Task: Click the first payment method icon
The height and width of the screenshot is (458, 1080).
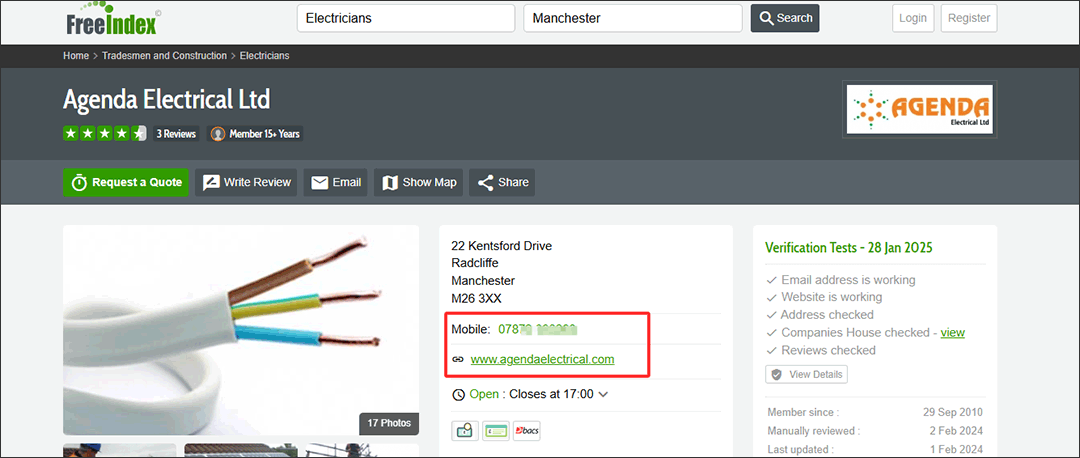Action: (465, 431)
